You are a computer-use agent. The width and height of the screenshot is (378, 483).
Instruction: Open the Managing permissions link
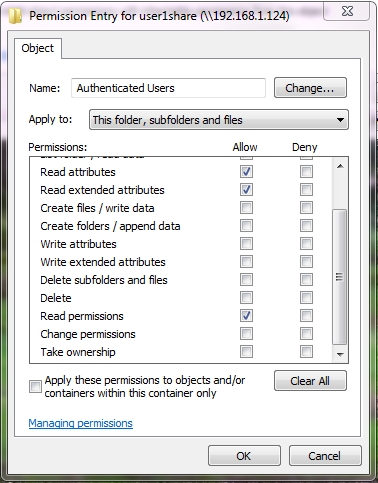pos(81,423)
